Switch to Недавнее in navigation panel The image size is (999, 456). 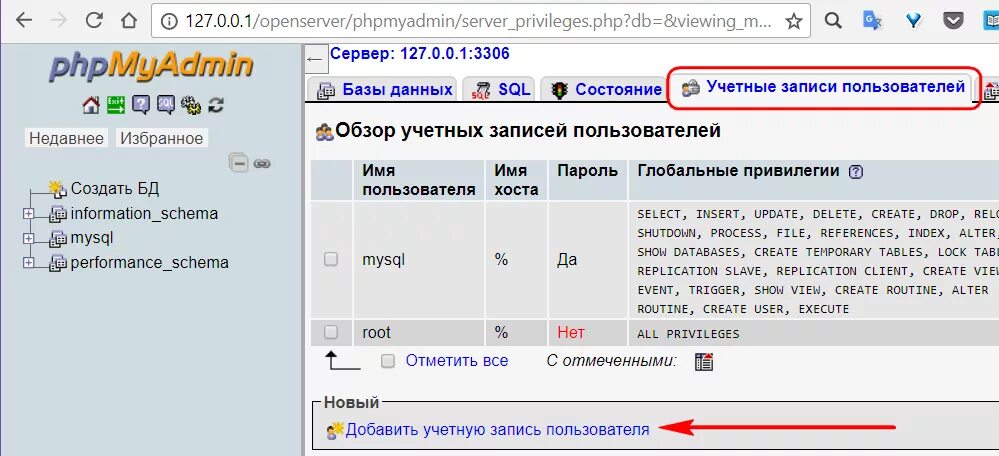[x=66, y=138]
